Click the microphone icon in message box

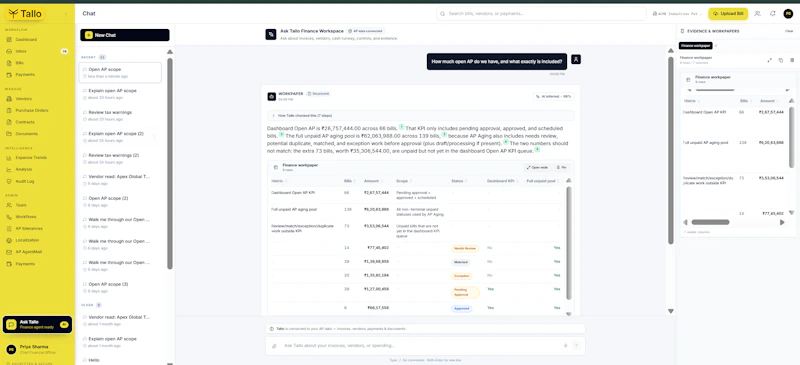pos(565,346)
